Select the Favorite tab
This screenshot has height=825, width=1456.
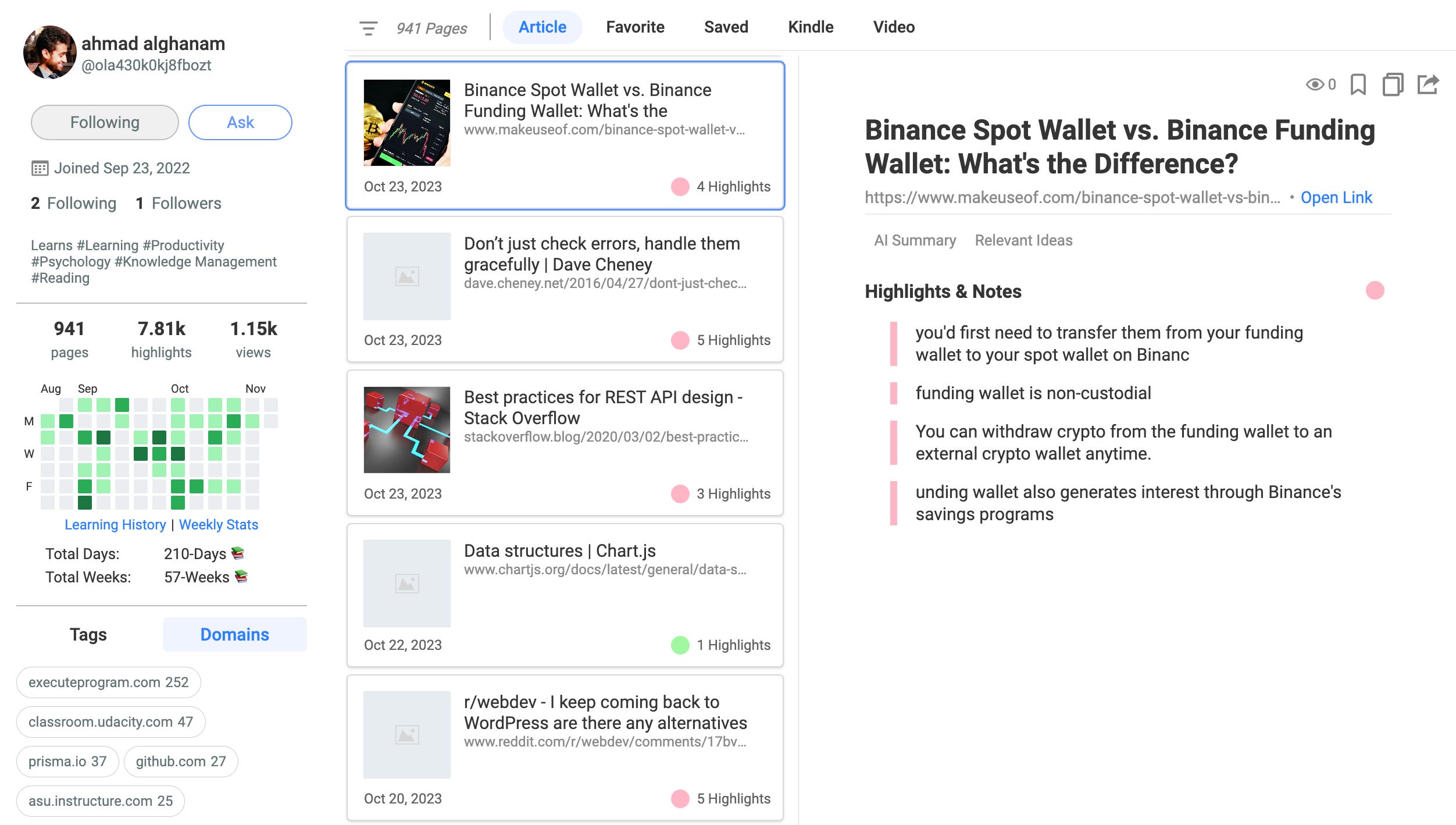point(635,27)
